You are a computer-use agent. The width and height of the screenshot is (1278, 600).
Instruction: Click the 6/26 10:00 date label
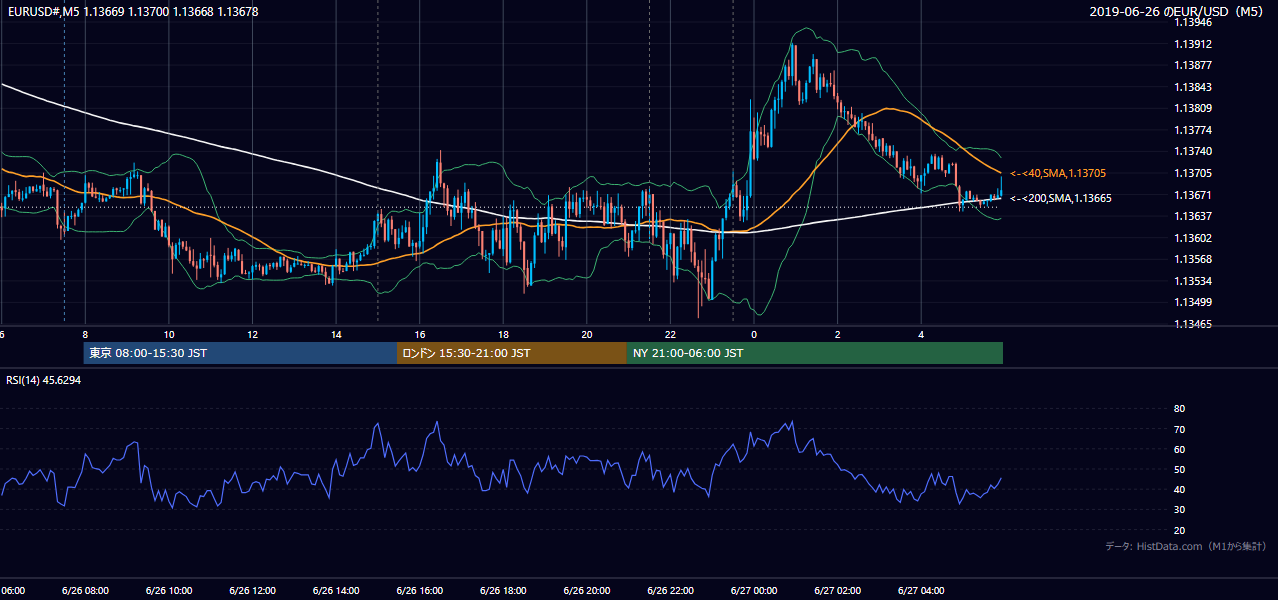(x=168, y=591)
